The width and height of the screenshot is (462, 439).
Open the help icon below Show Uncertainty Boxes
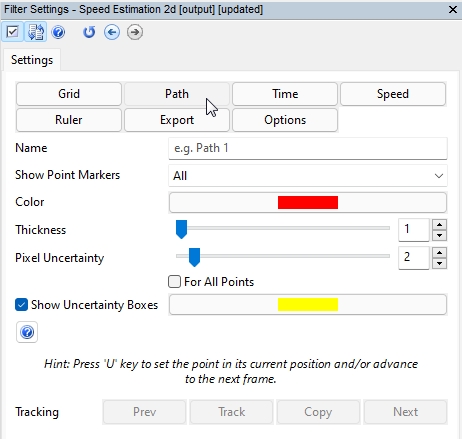tap(27, 332)
